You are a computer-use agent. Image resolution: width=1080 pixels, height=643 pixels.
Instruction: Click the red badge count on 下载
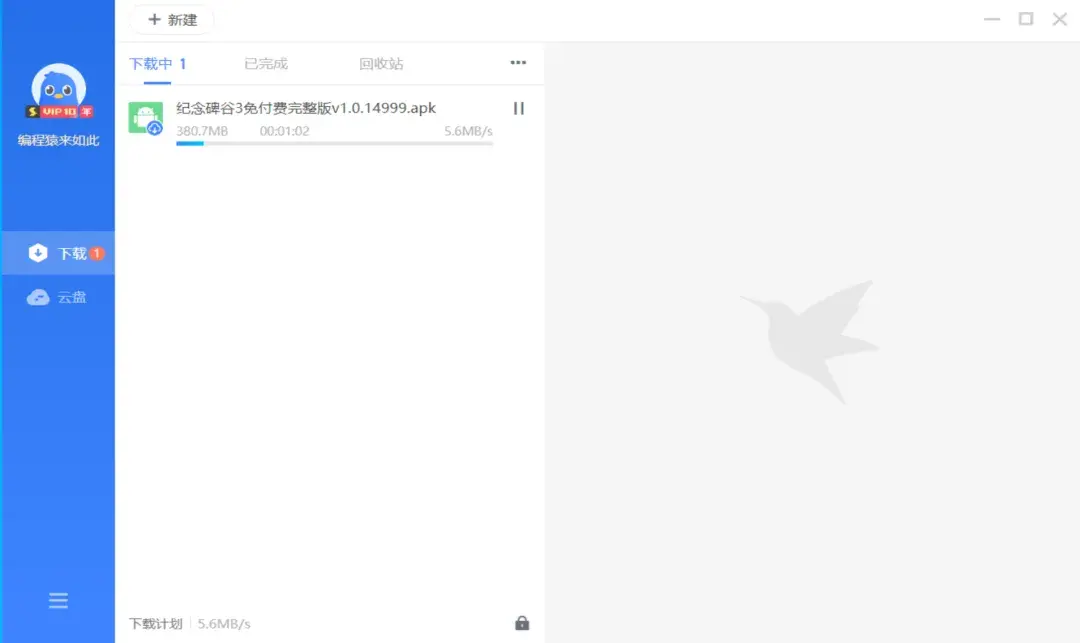coord(97,253)
